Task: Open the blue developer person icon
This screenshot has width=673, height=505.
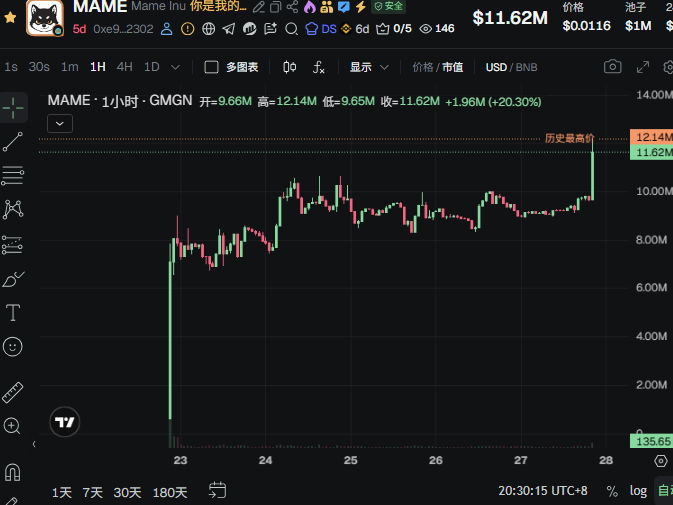Action: (167, 29)
